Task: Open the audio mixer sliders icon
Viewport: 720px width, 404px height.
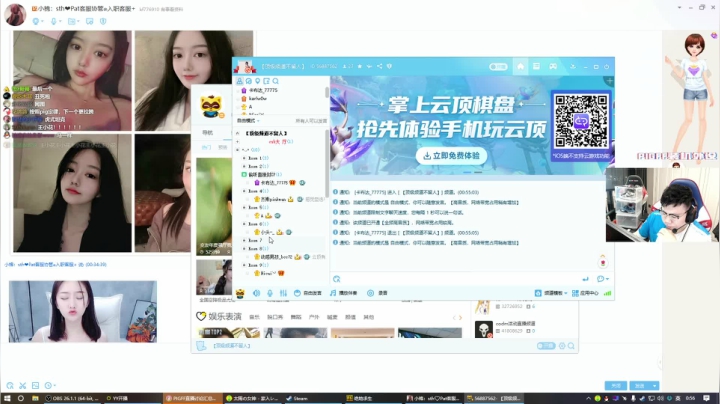Action: click(x=283, y=293)
